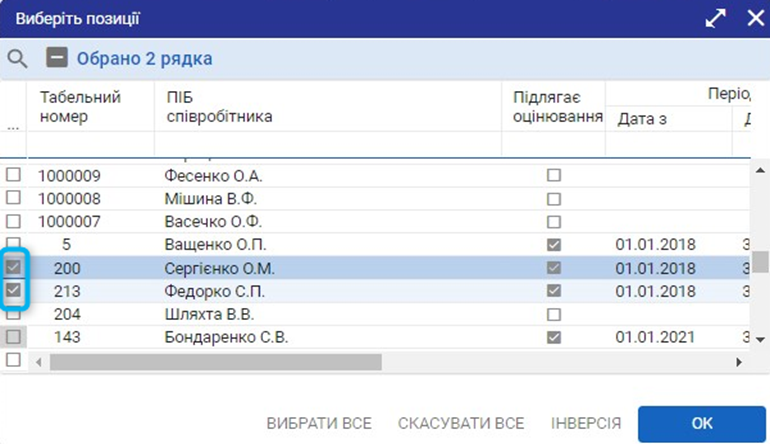Click the search magnifier icon

tap(16, 58)
